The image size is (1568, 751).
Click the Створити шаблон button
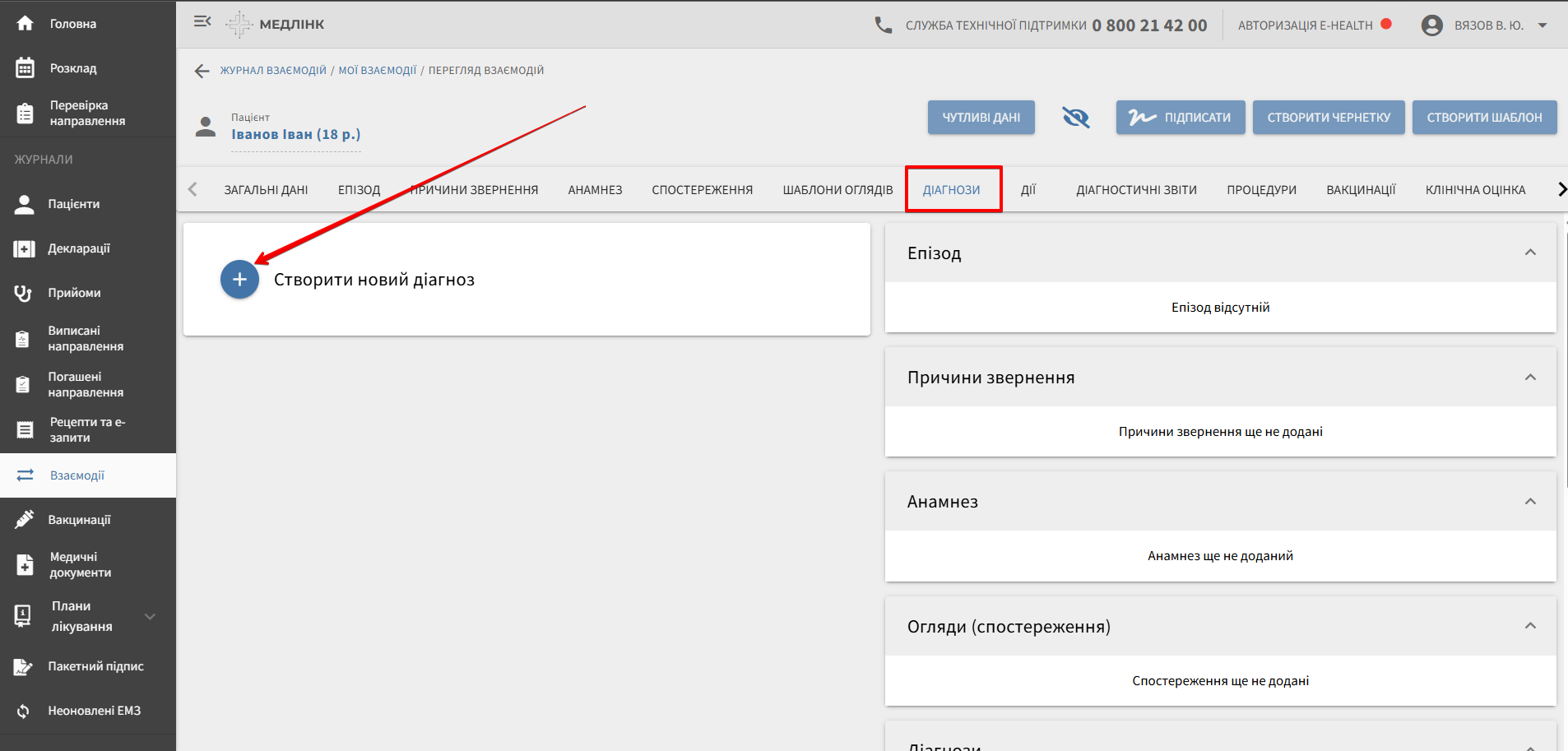click(1484, 118)
